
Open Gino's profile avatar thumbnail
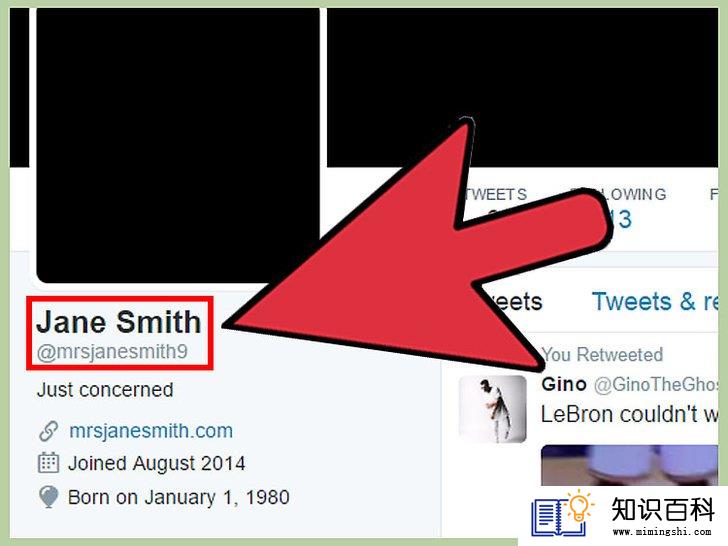pos(493,409)
